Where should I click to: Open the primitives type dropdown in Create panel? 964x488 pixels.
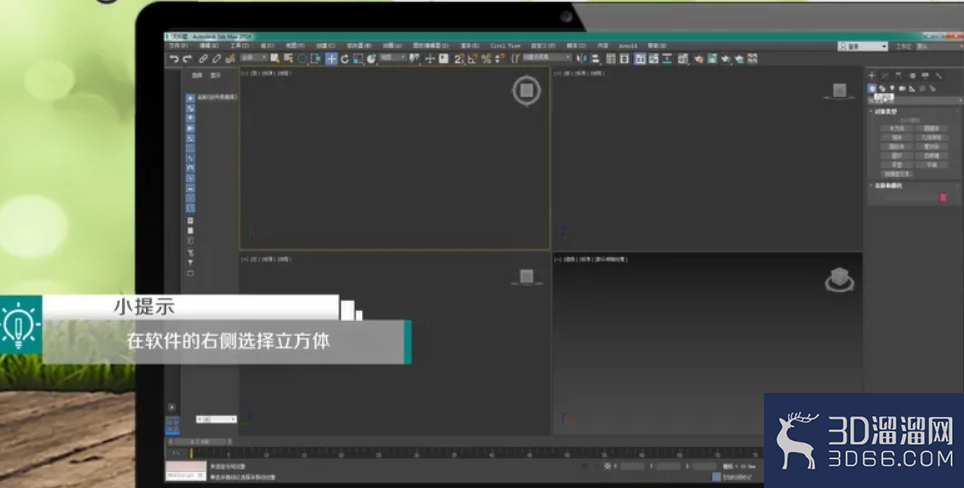click(915, 101)
